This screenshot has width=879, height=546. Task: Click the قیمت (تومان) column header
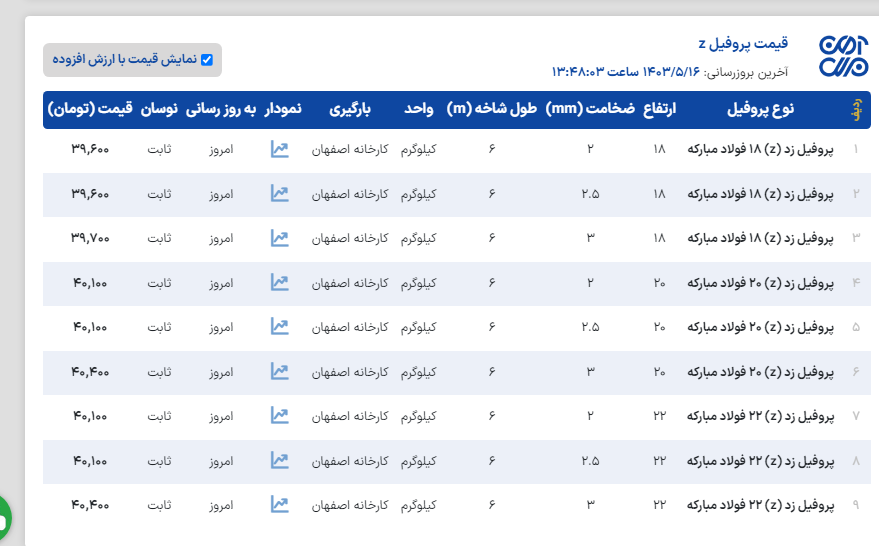coord(91,109)
